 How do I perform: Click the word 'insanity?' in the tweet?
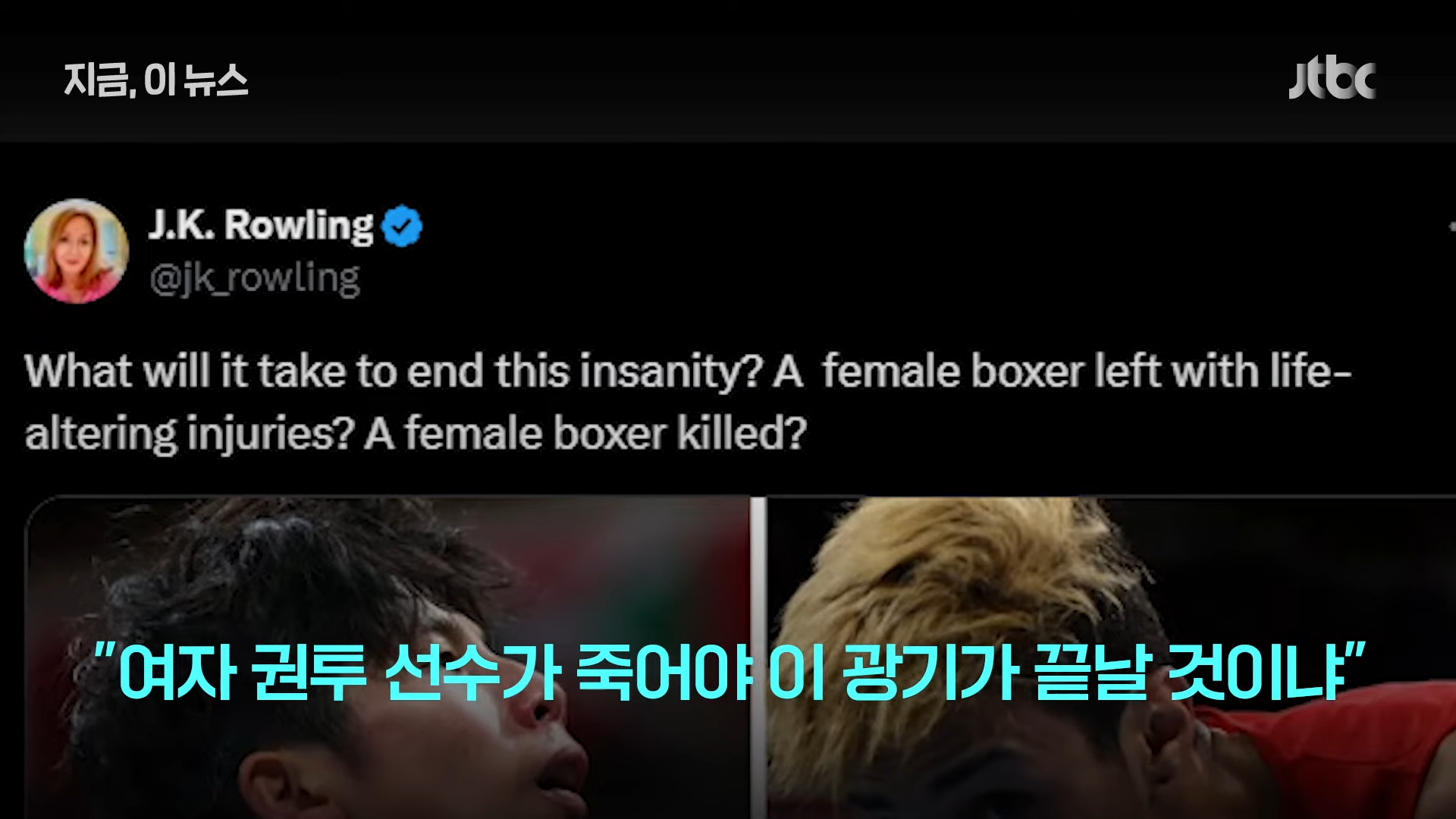(x=670, y=373)
